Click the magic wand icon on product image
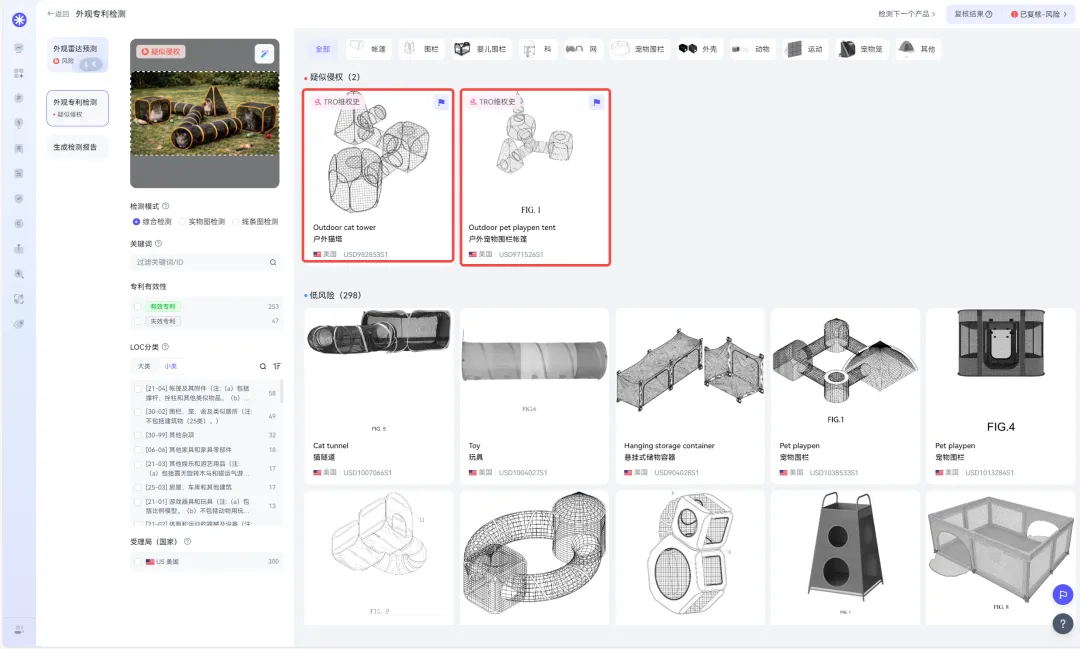The image size is (1080, 649). tap(264, 54)
